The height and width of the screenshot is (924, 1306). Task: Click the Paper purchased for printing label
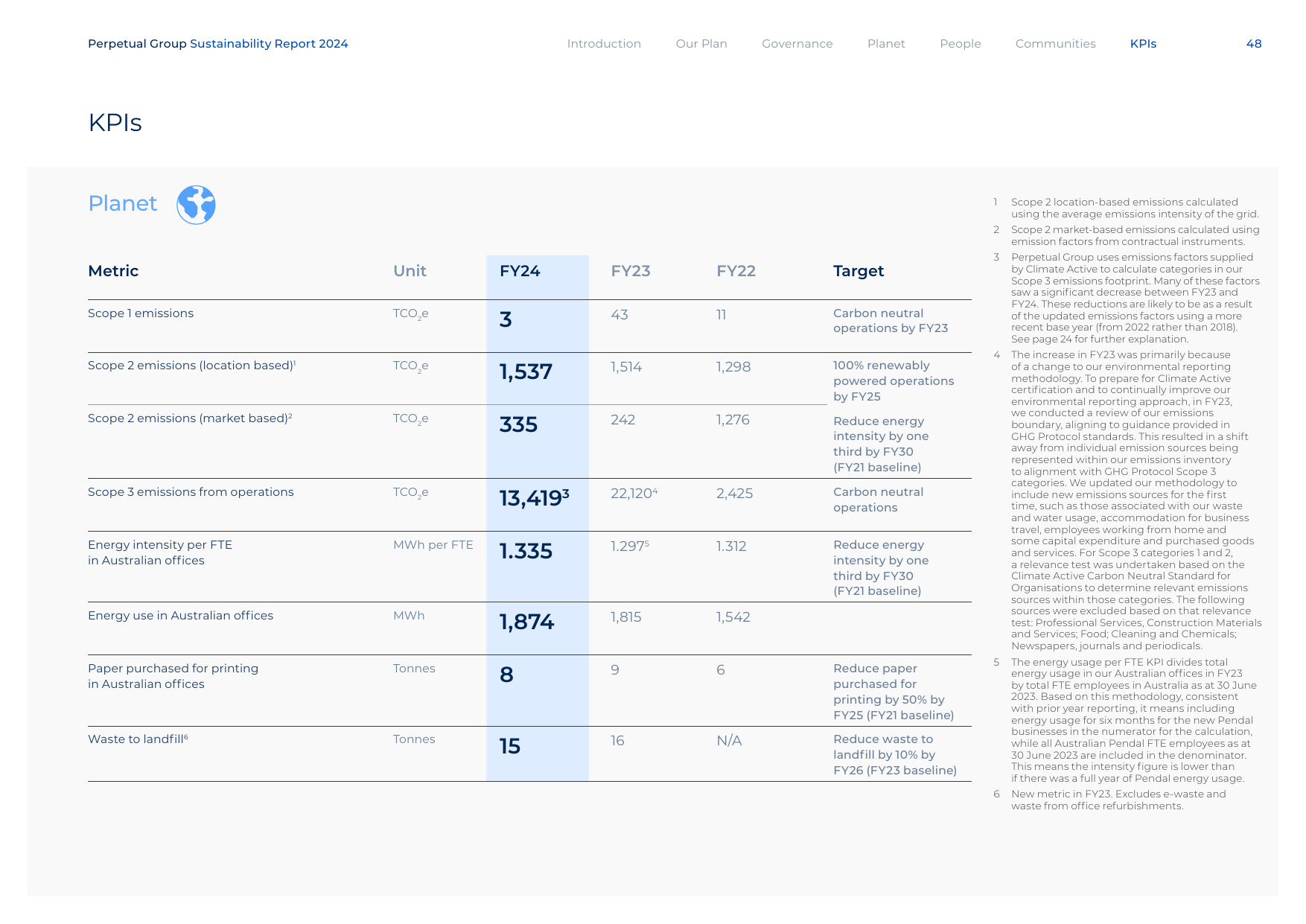click(173, 676)
